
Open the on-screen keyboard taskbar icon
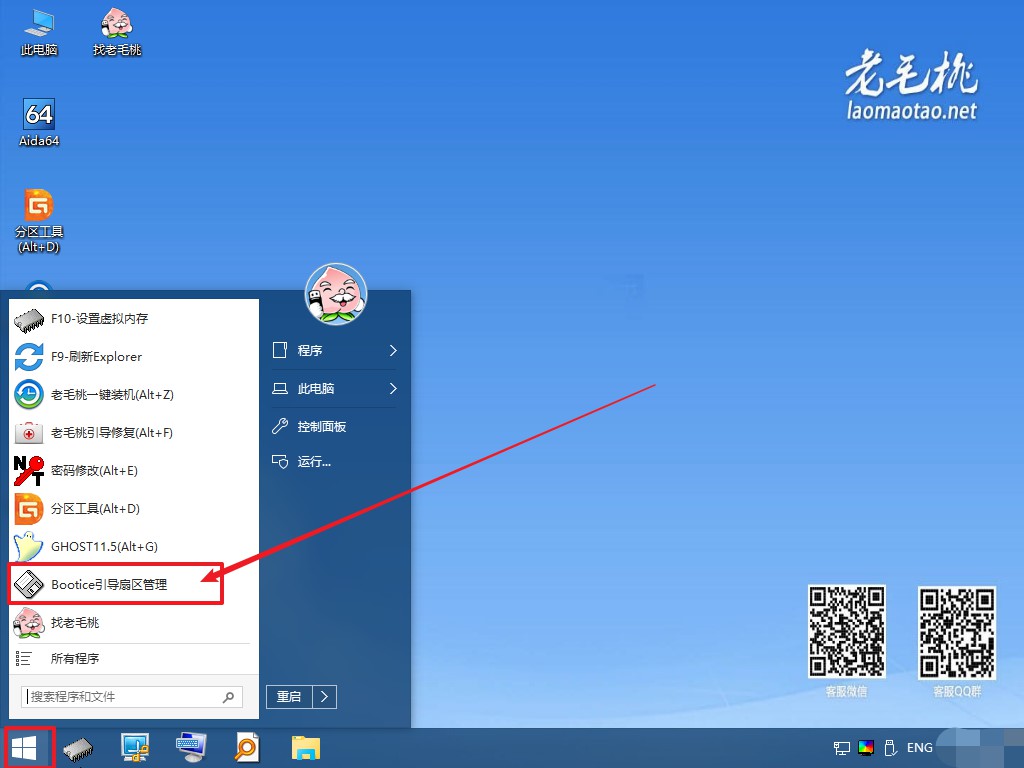coord(191,748)
